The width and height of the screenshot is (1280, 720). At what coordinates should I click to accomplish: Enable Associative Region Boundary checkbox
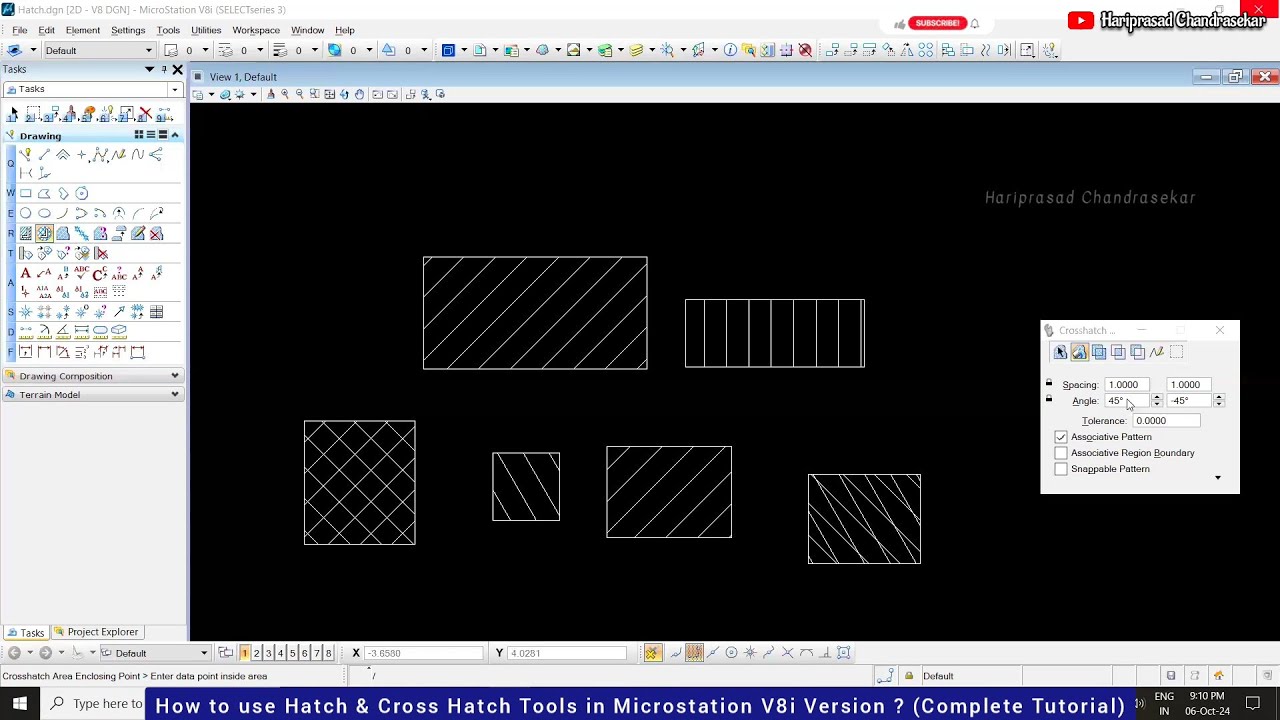(x=1061, y=453)
